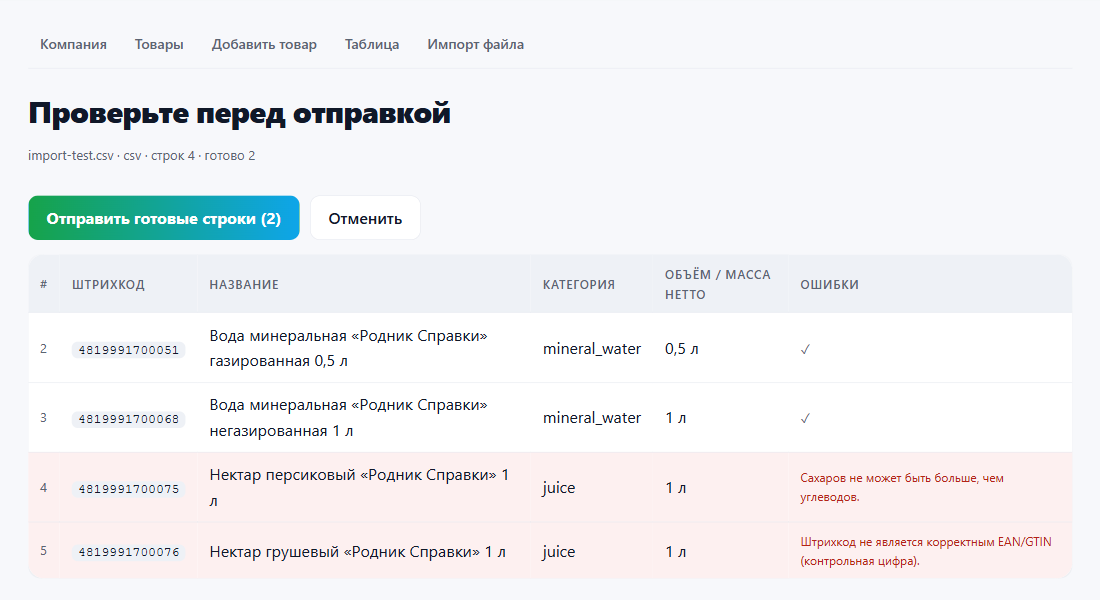This screenshot has height=600, width=1100.
Task: Open the Компания menu item
Action: (73, 44)
